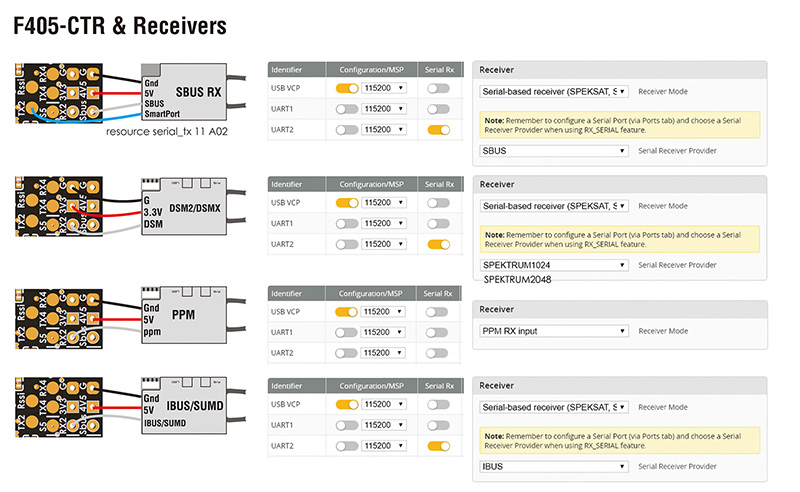Image resolution: width=800 pixels, height=492 pixels.
Task: Enable UART1 Serial Rx in IBUS/SUMD table
Action: tap(437, 425)
